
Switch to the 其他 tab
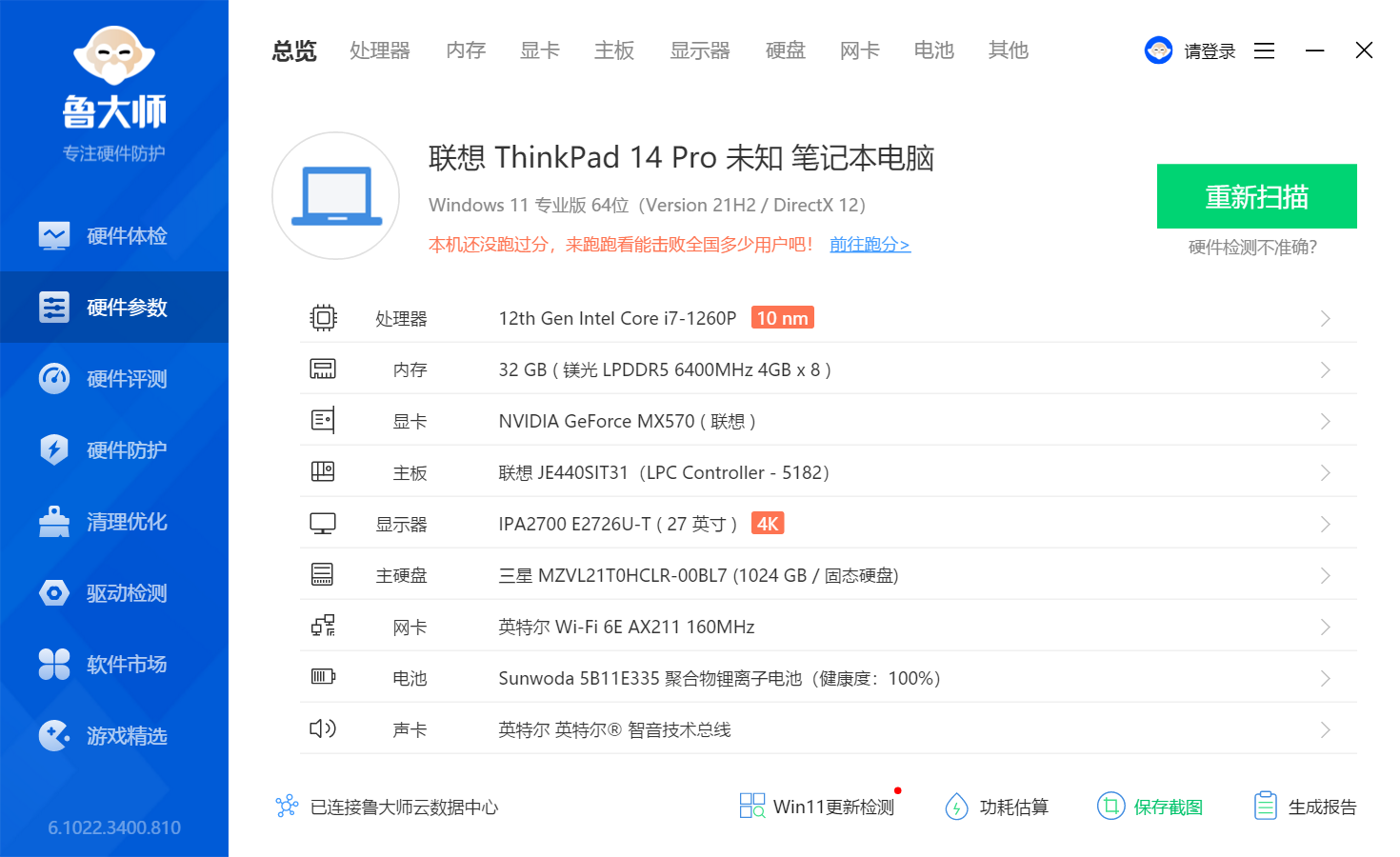1009,50
